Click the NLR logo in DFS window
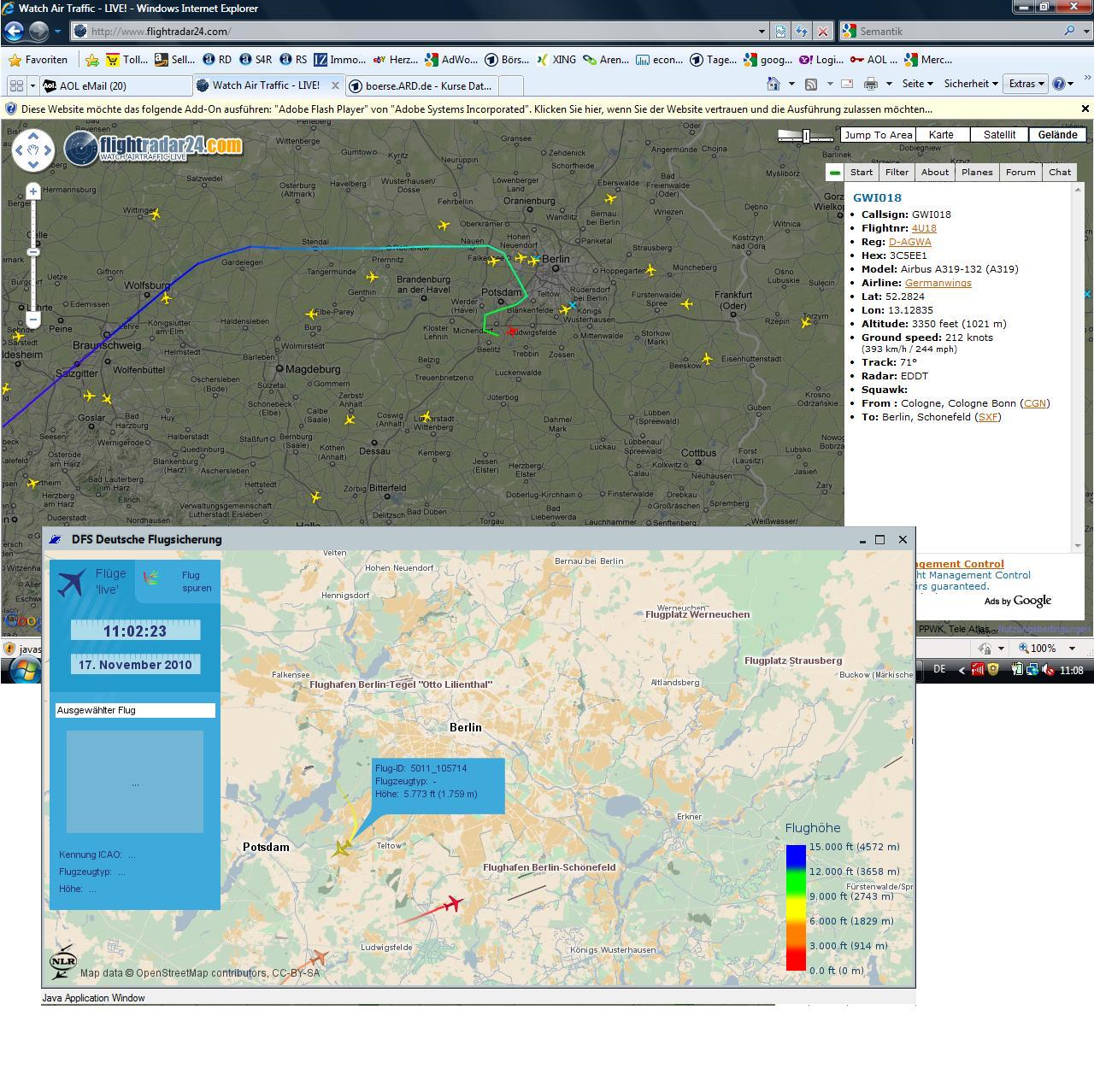 [x=62, y=962]
